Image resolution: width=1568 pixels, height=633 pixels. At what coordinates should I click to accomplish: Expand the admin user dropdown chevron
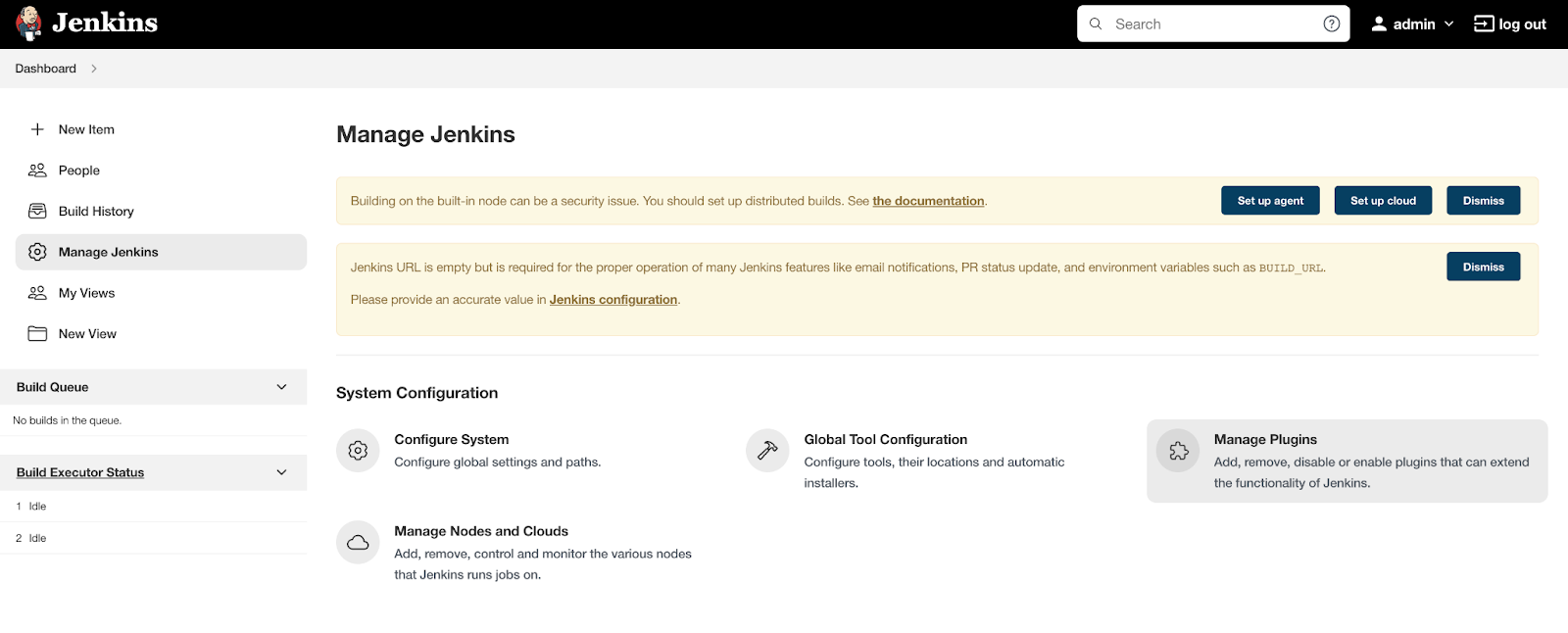click(1448, 24)
